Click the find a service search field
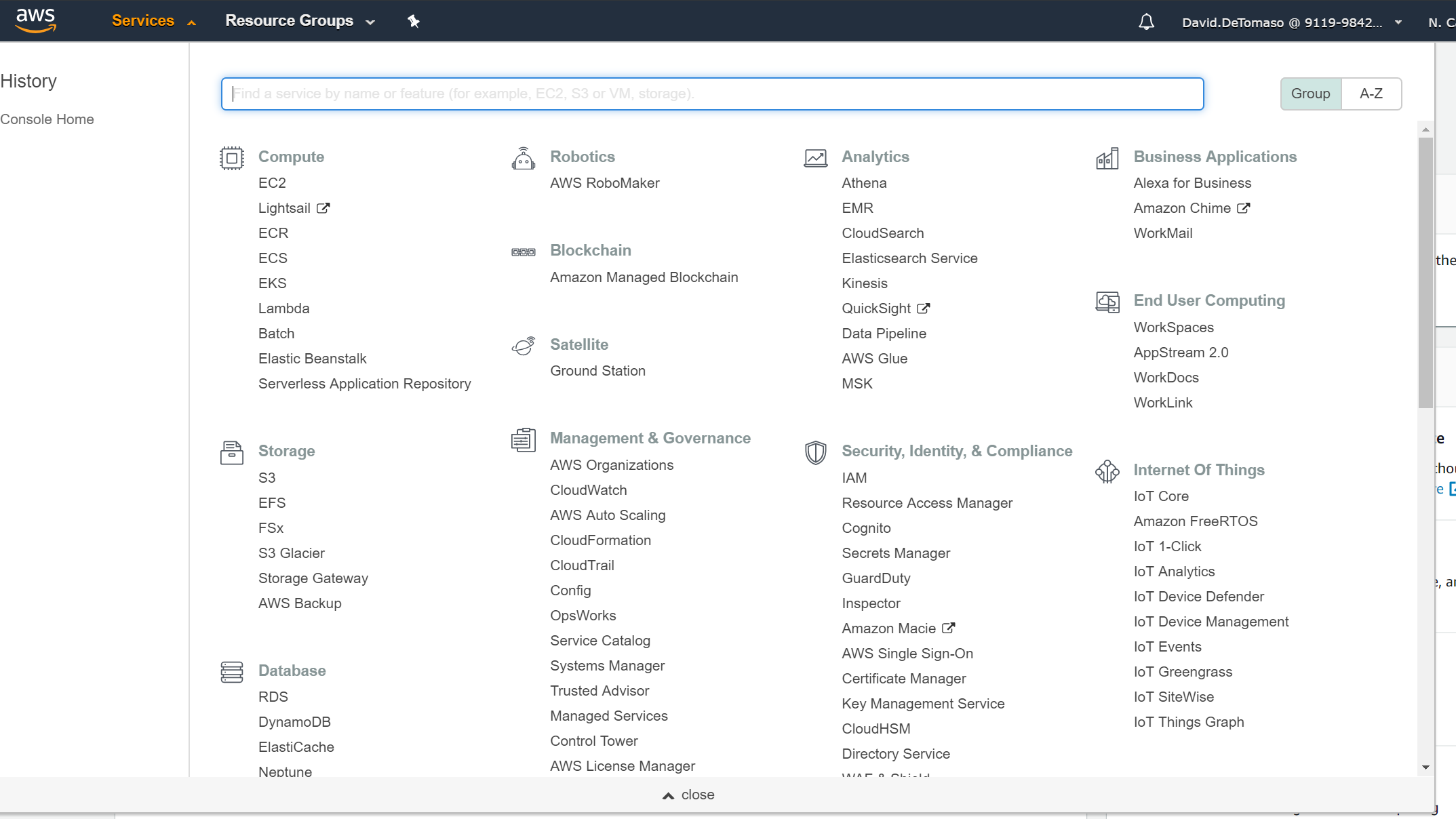The width and height of the screenshot is (1456, 819). coord(712,94)
